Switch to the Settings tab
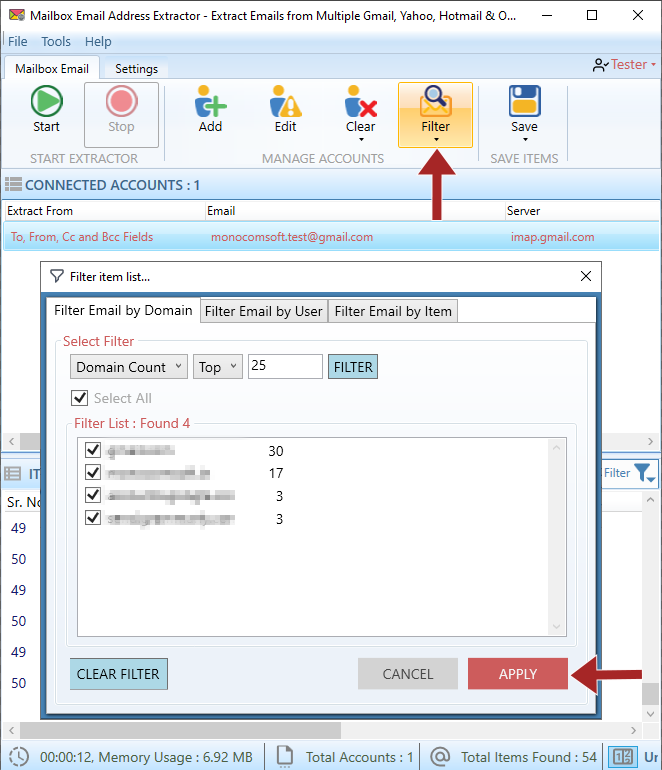Viewport: 662px width, 770px height. coord(137,69)
